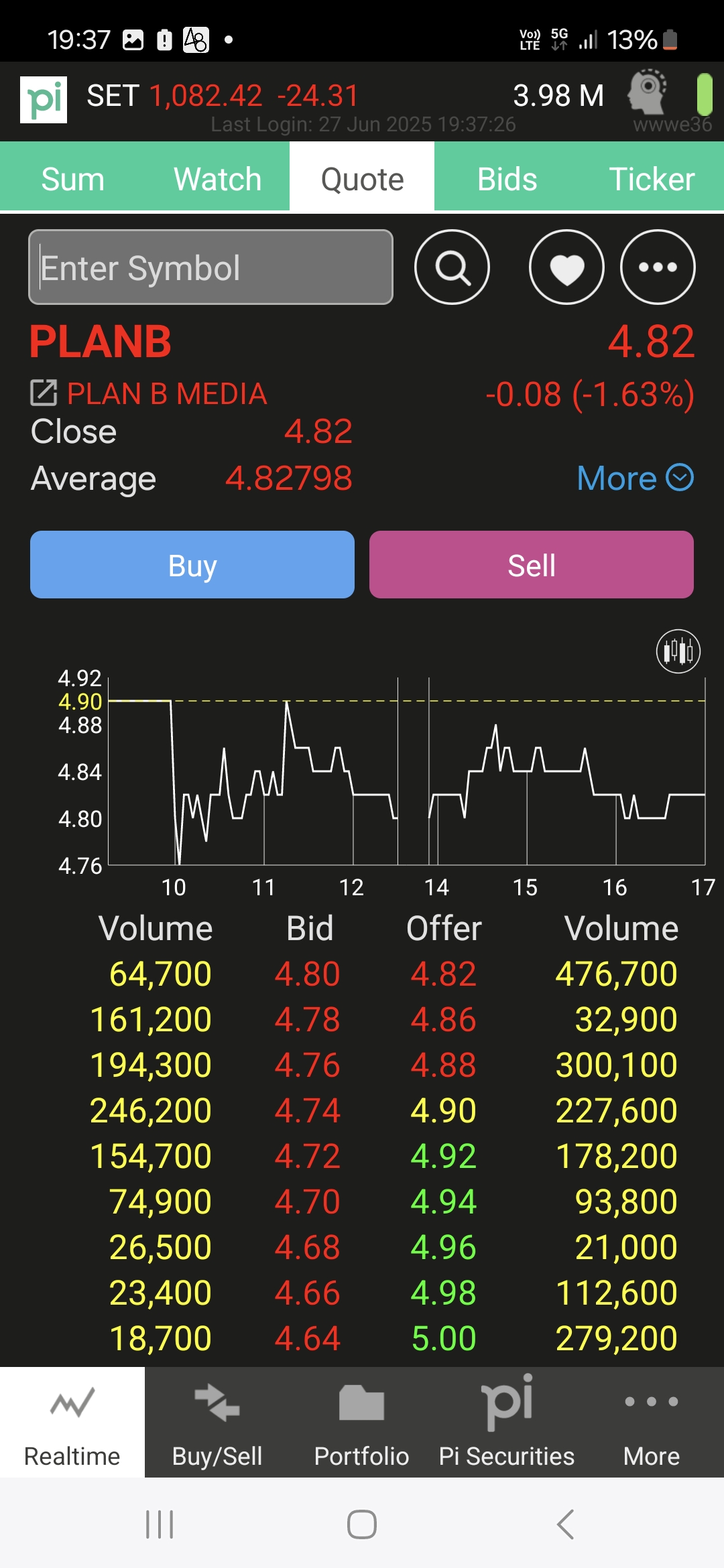Select bid price 4.72

(308, 1156)
